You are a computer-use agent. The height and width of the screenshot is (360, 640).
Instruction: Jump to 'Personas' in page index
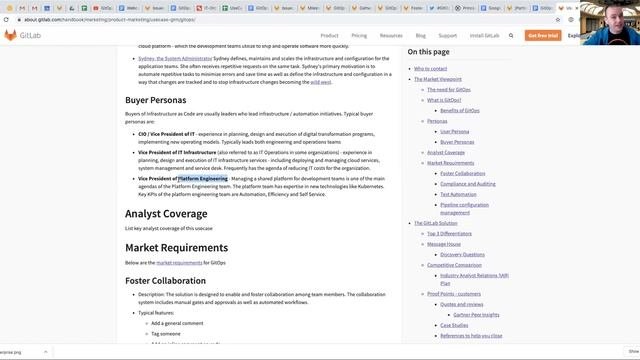point(437,121)
